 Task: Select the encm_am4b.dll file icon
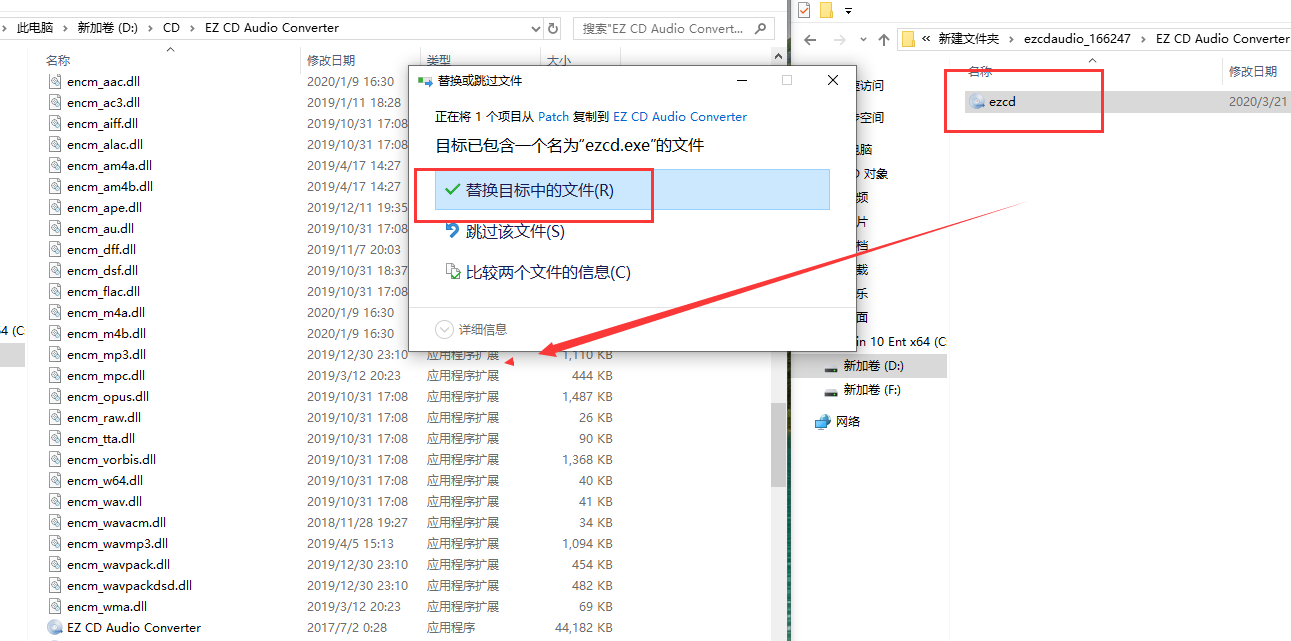55,186
